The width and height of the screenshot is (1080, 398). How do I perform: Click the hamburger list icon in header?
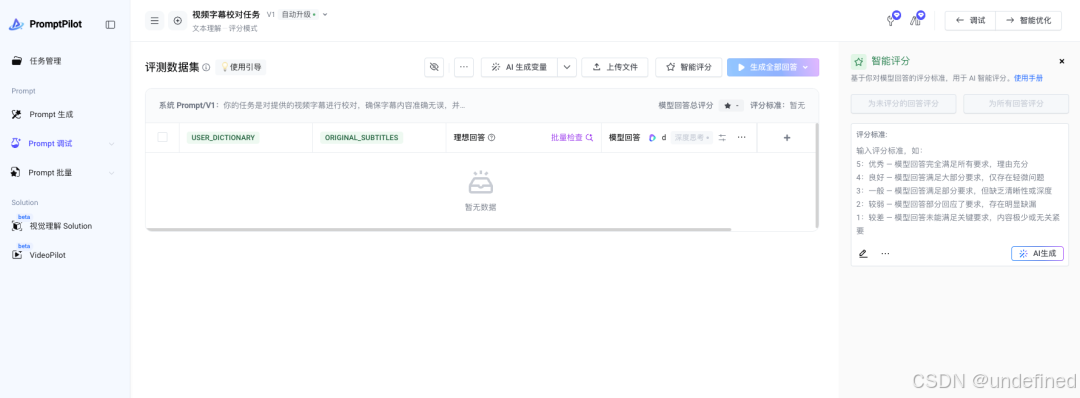(154, 21)
